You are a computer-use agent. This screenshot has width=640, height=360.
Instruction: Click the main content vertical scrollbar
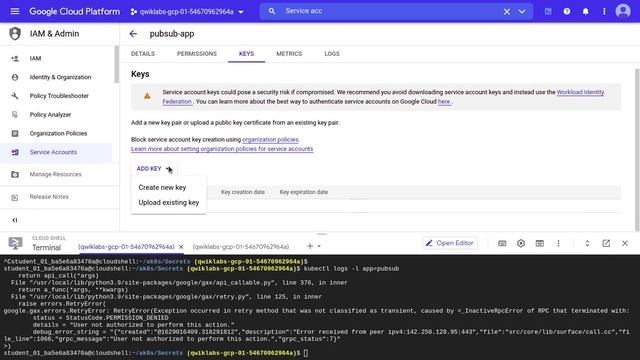637,150
